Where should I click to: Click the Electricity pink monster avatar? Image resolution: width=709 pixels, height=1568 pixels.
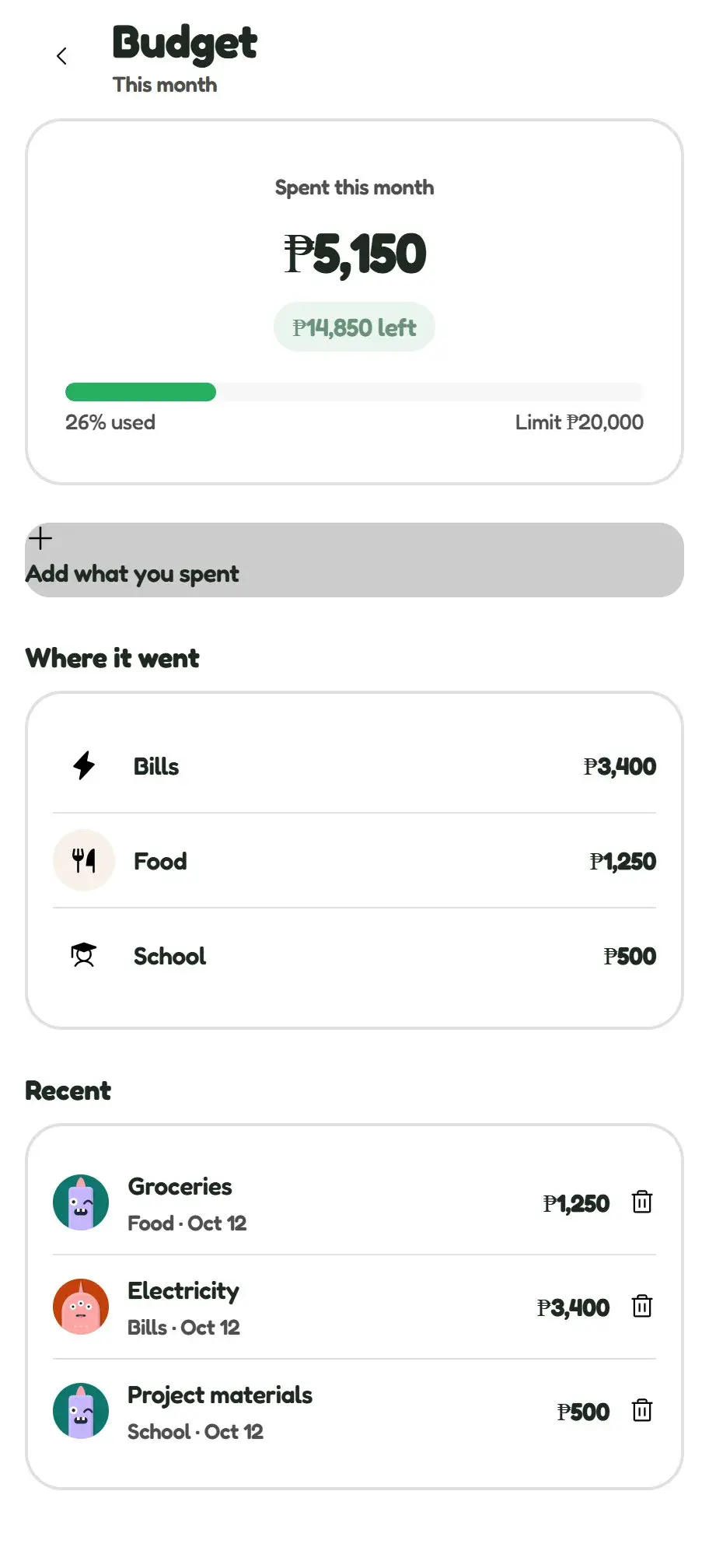pos(81,1307)
